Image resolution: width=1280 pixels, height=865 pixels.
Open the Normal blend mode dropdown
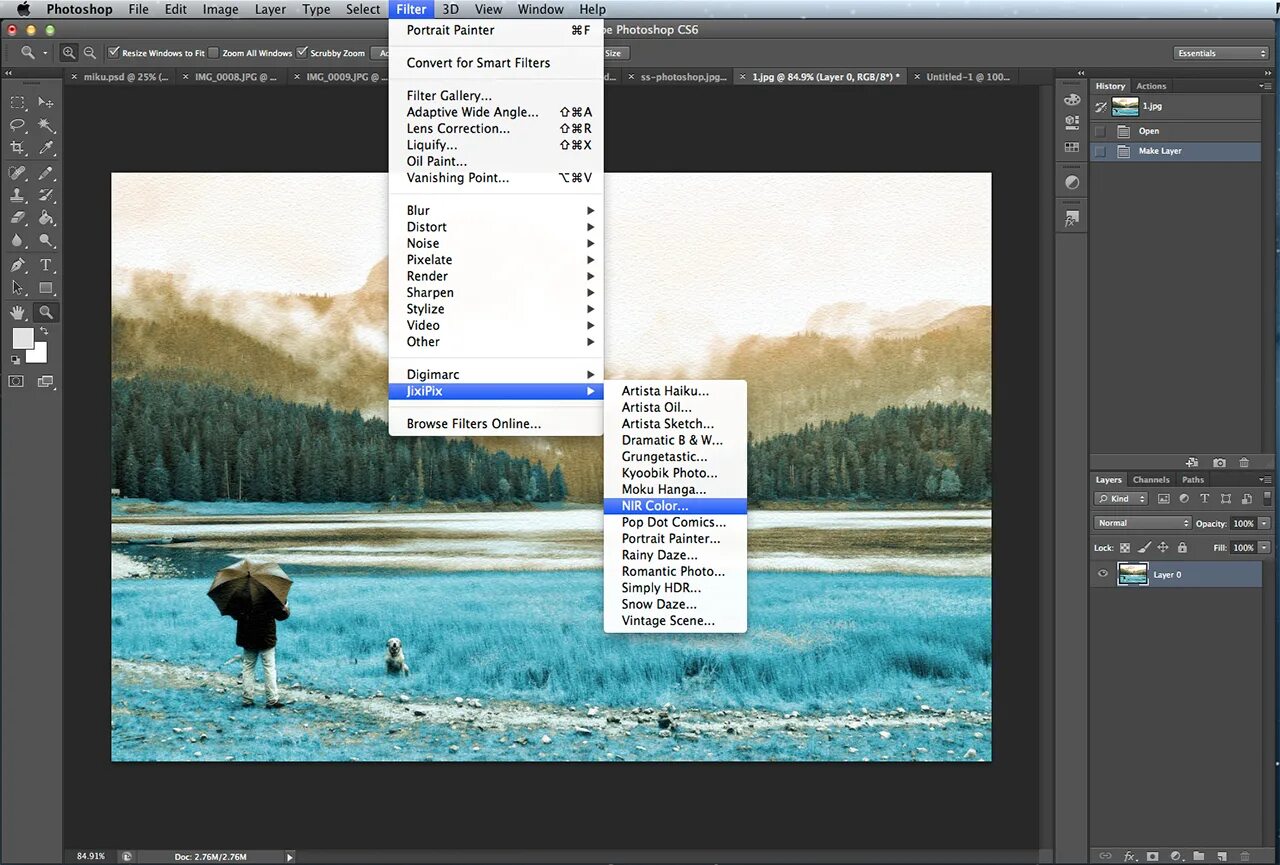[x=1142, y=523]
